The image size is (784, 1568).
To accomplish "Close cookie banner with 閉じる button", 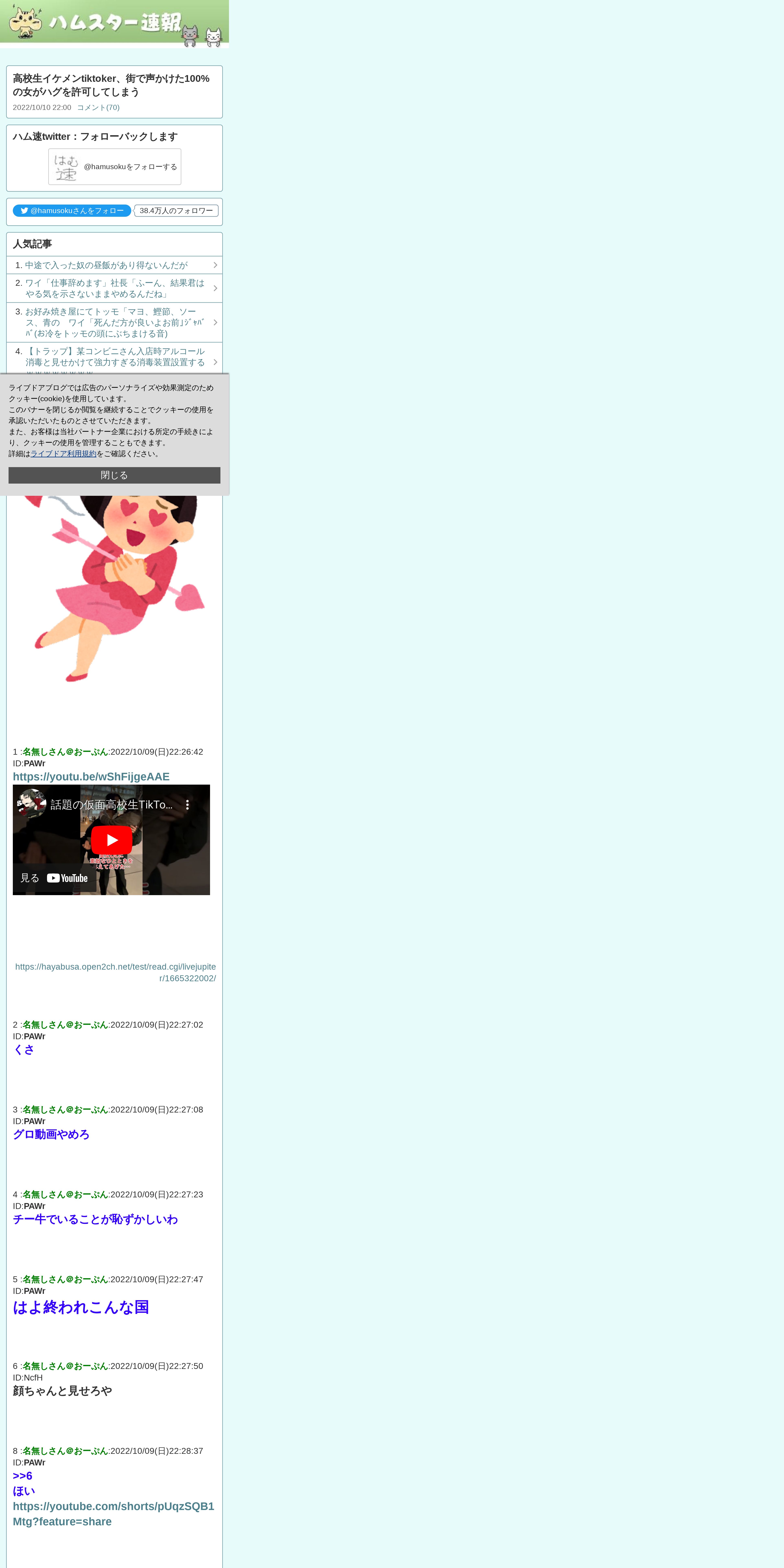I will click(x=114, y=475).
